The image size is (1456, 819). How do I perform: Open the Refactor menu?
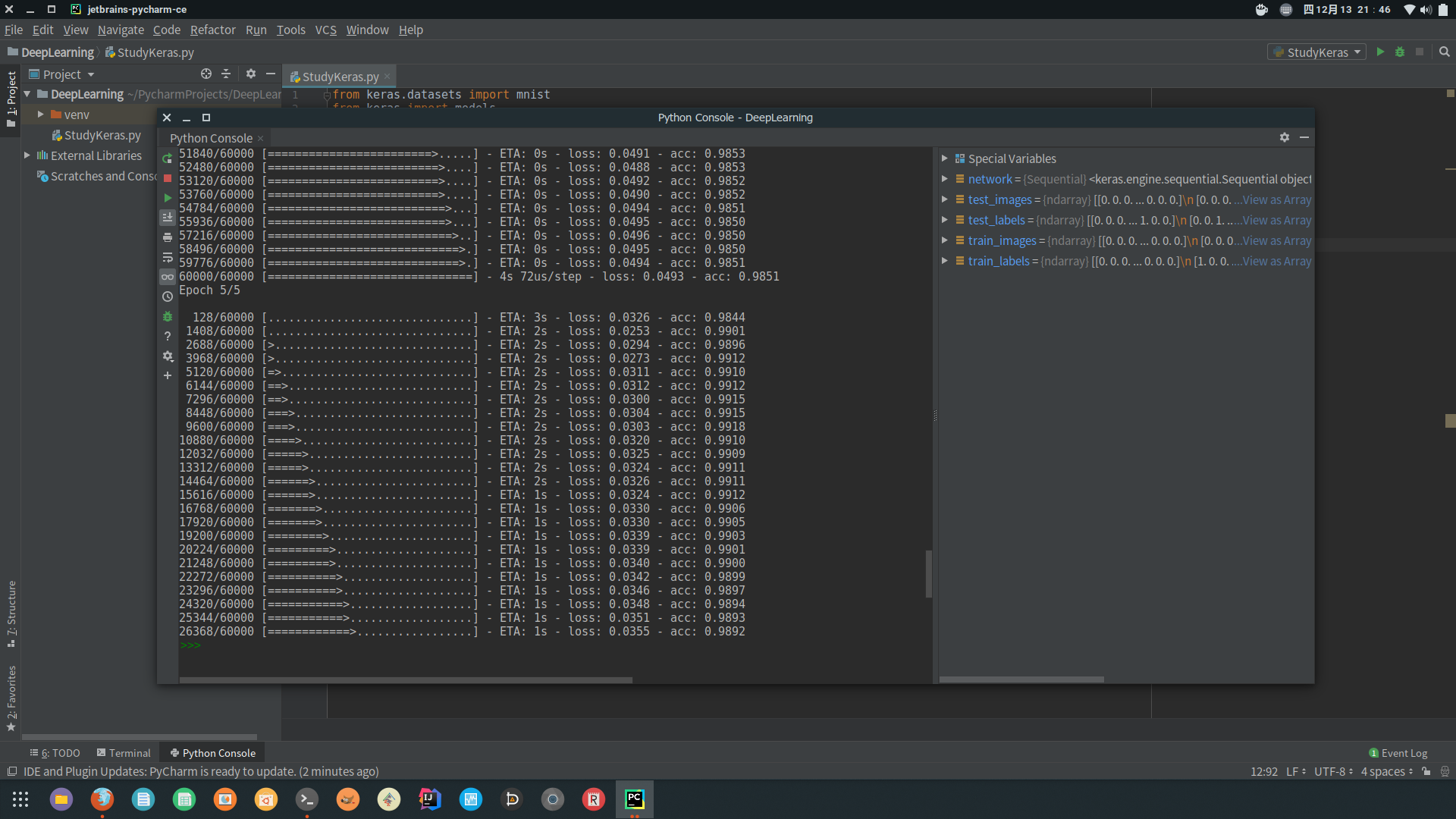212,30
